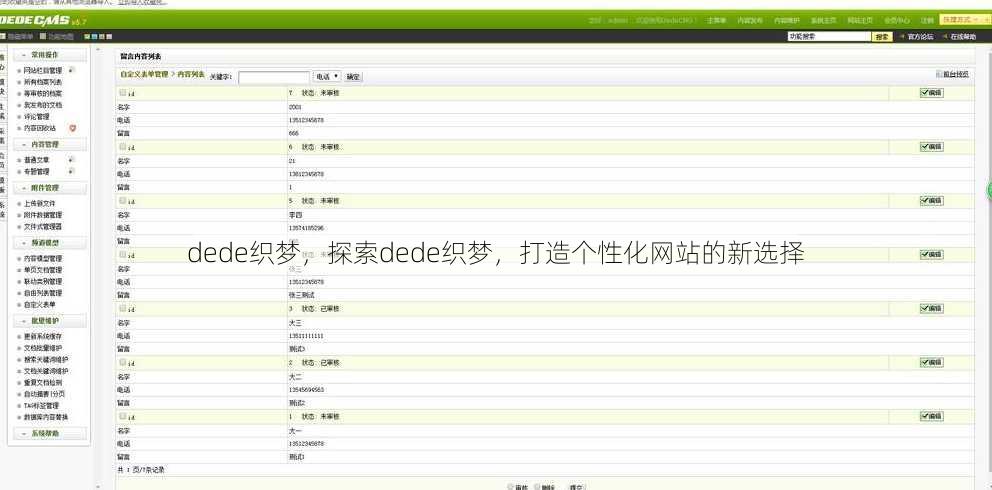The height and width of the screenshot is (490, 992).
Task: Click the 关键字 keyword input field
Action: [x=274, y=77]
